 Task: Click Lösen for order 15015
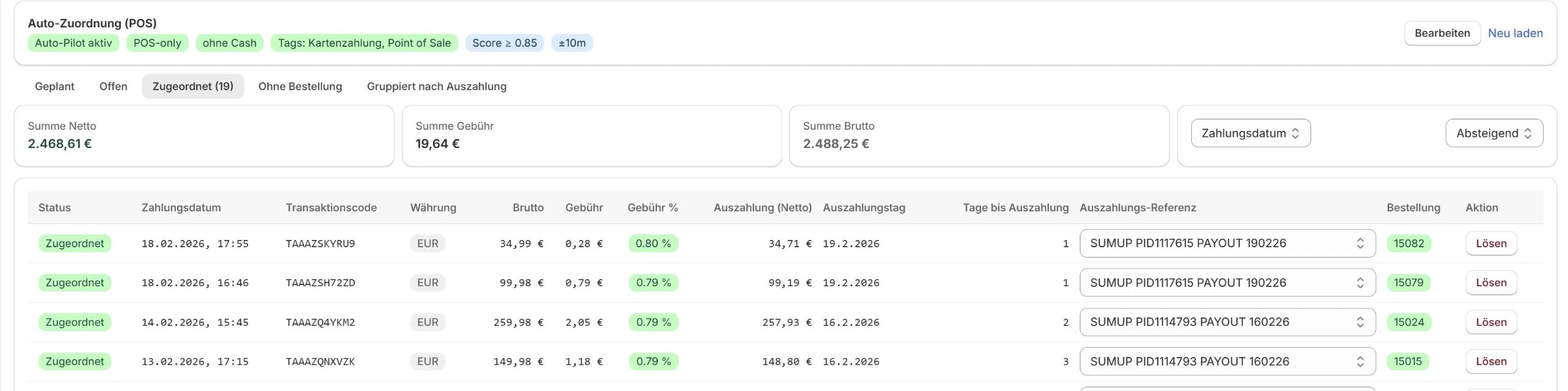tap(1491, 361)
